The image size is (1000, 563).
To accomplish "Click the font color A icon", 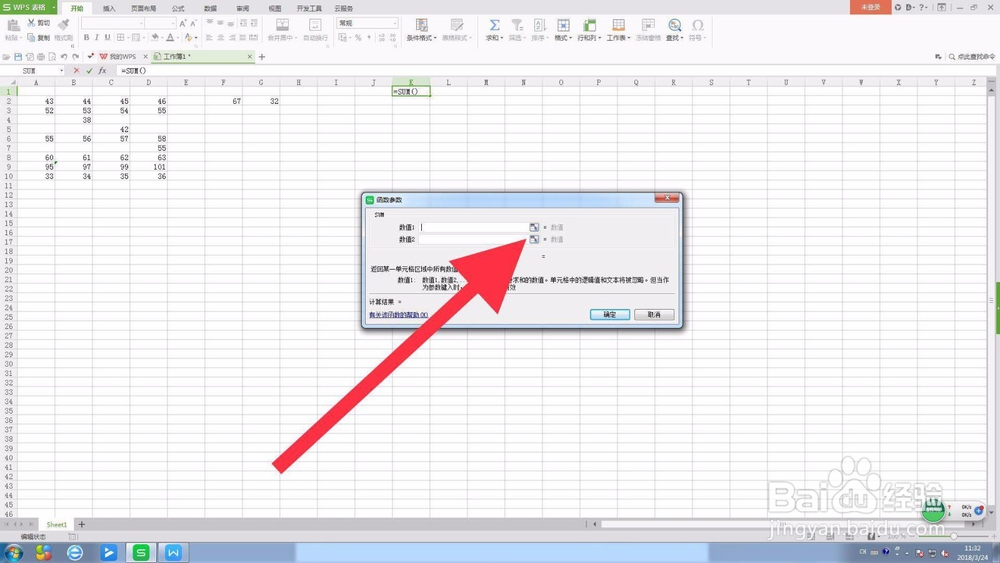I will pyautogui.click(x=170, y=38).
